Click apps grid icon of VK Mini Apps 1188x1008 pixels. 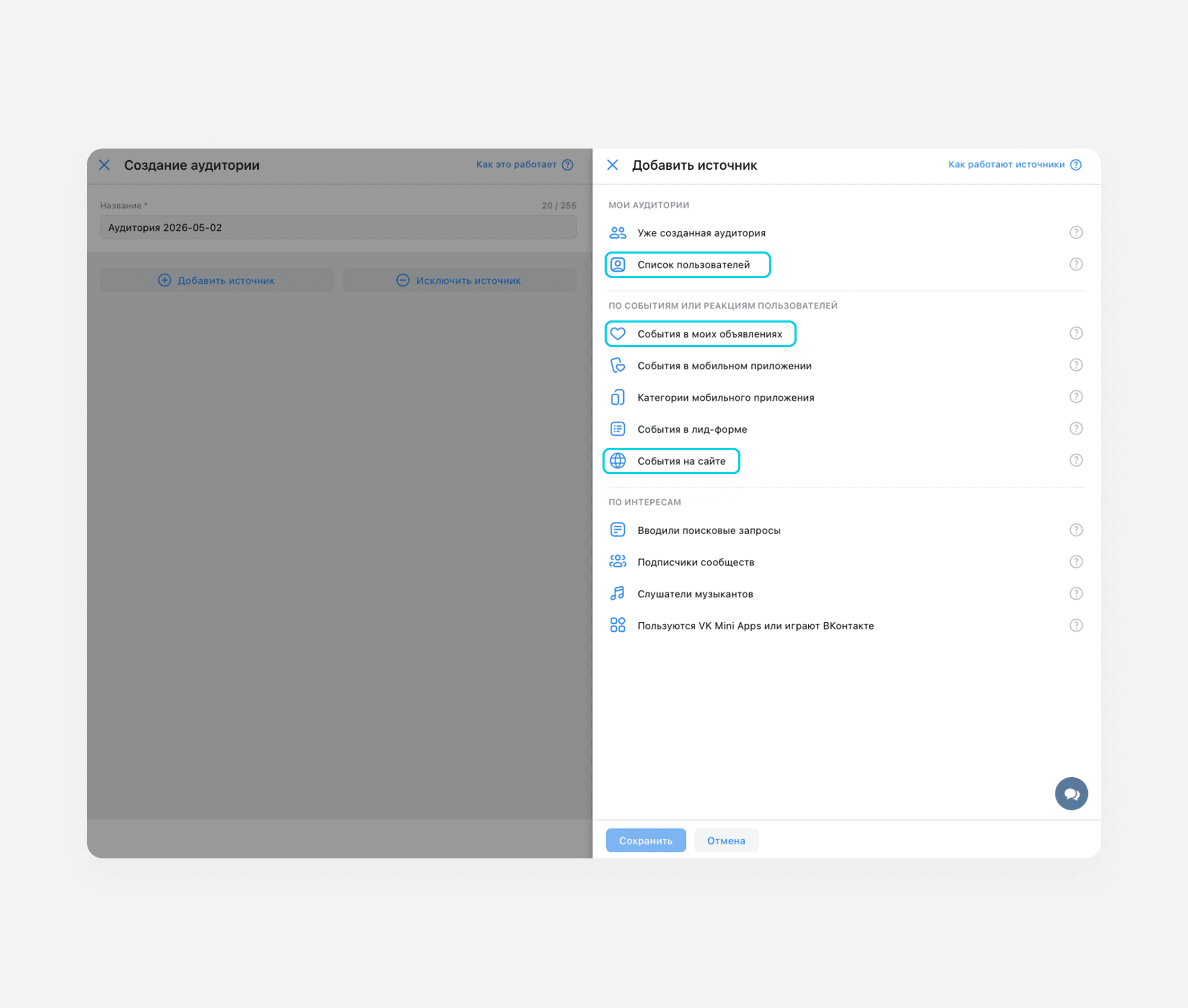click(617, 625)
